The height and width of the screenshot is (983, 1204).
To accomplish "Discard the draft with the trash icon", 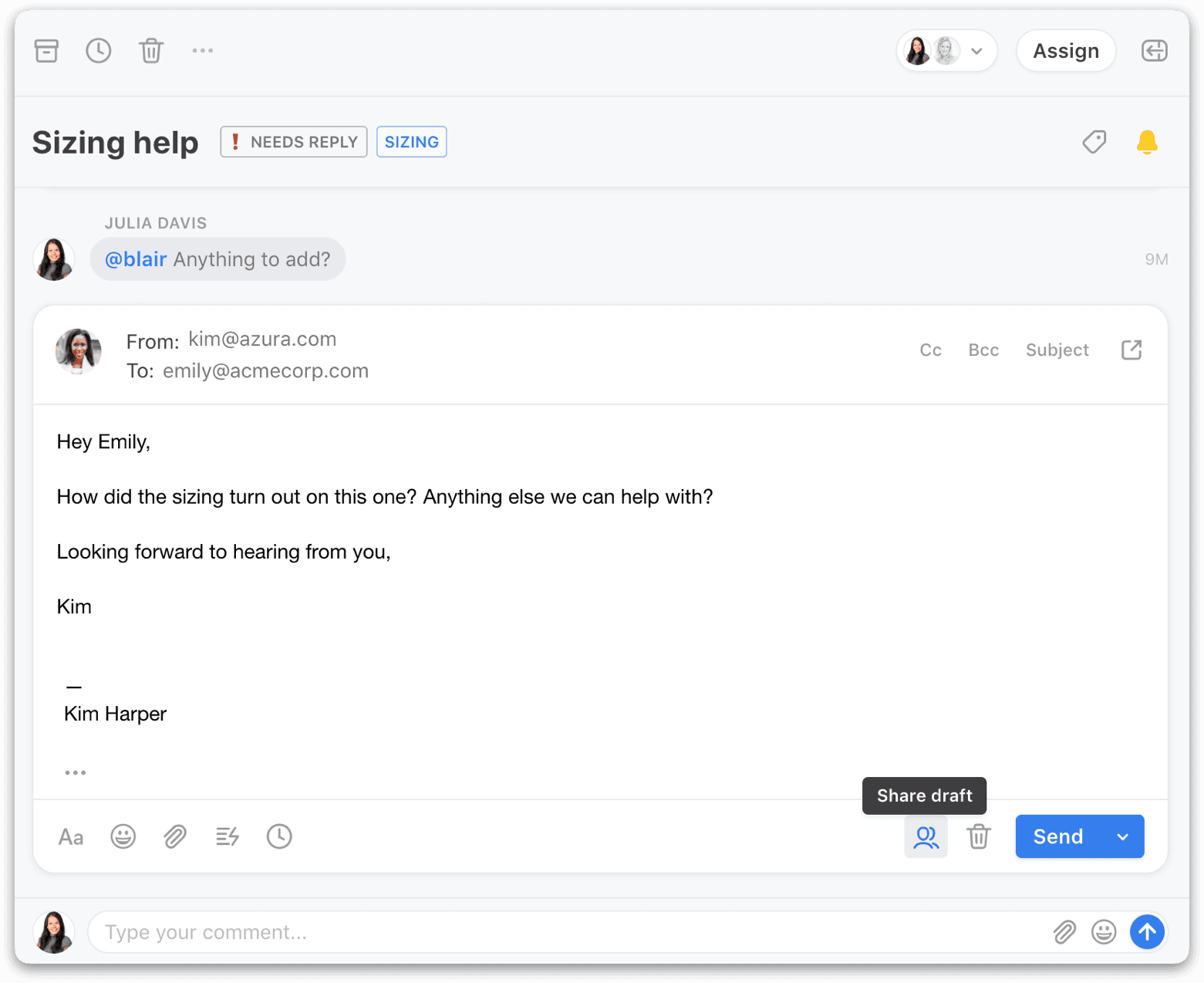I will click(x=979, y=836).
